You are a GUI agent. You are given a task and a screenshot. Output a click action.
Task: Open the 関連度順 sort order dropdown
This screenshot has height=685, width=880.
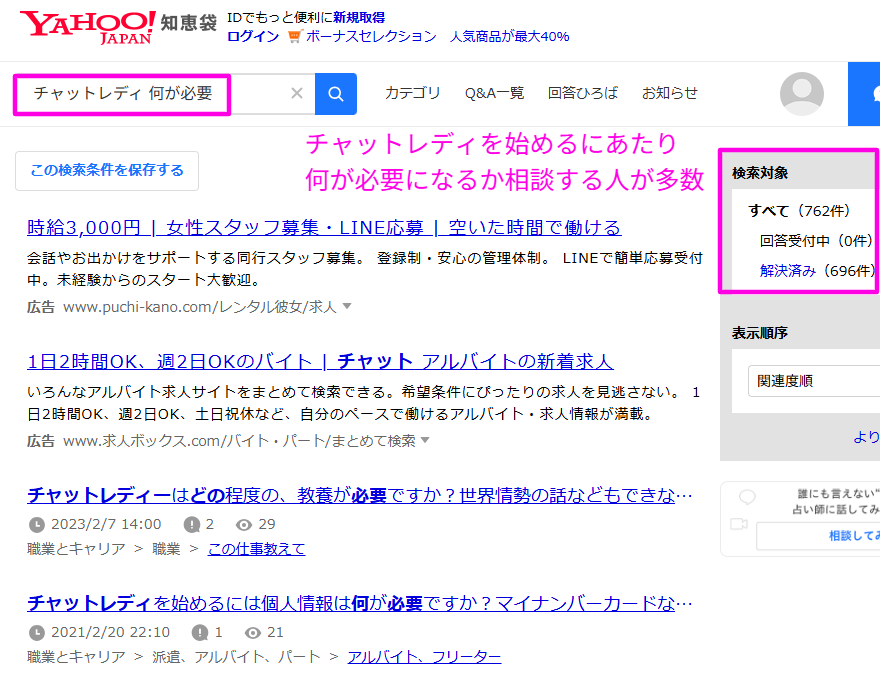pos(814,381)
